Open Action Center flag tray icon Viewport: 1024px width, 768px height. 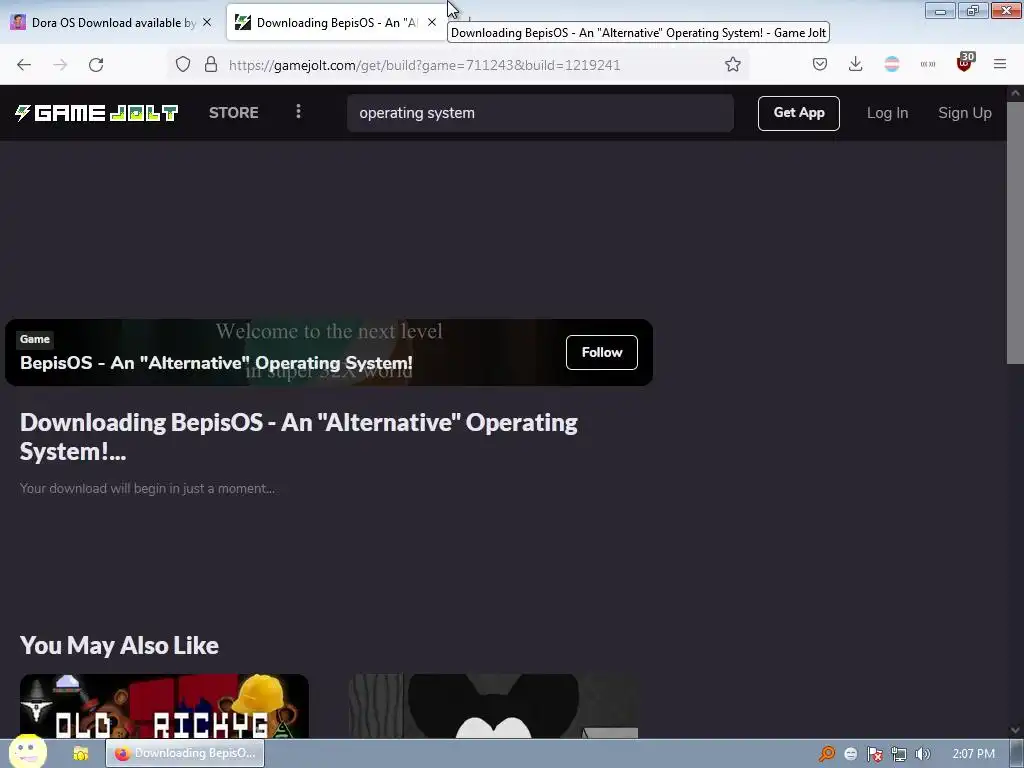tap(874, 754)
